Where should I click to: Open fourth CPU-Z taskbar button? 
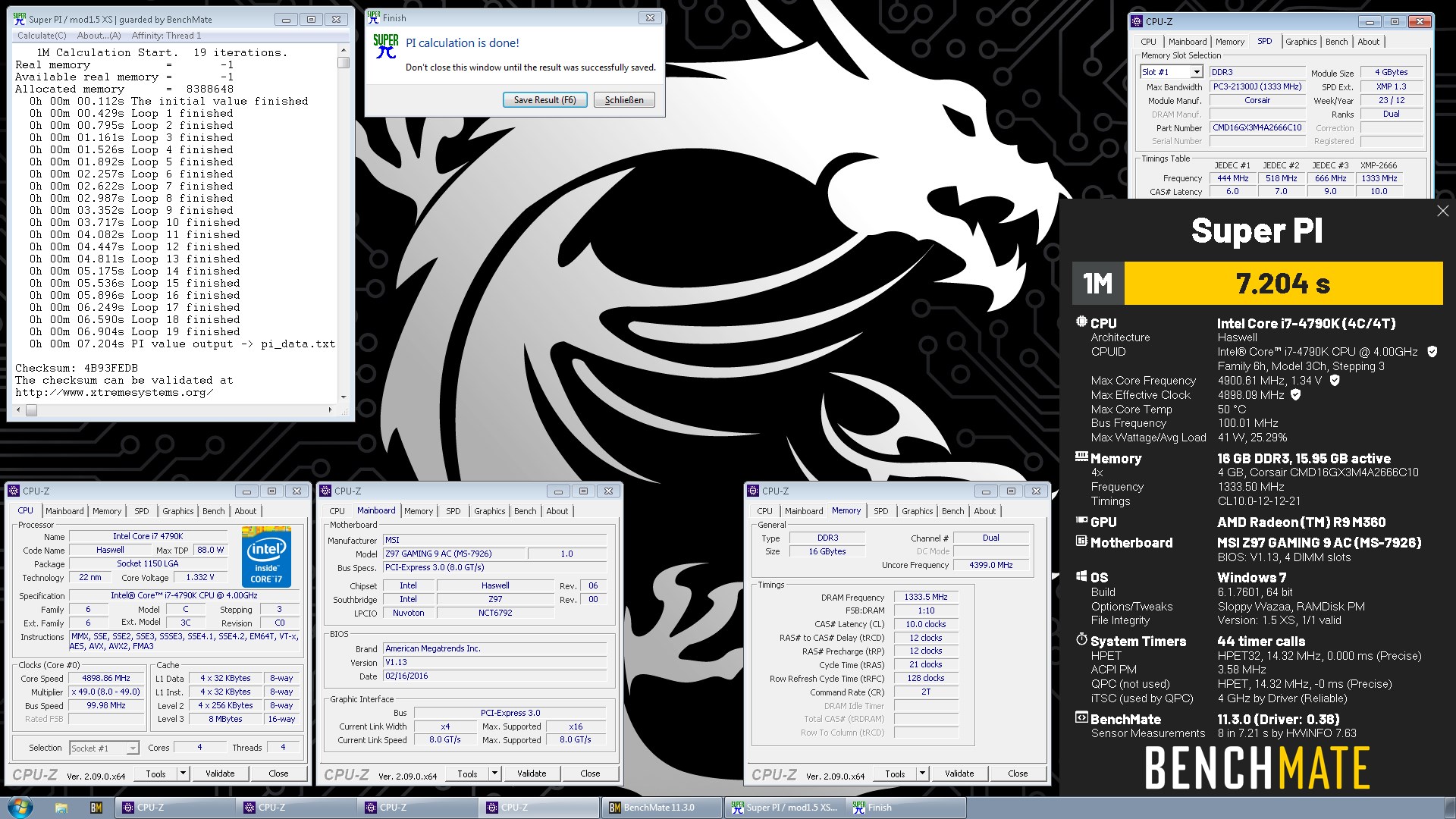point(539,808)
